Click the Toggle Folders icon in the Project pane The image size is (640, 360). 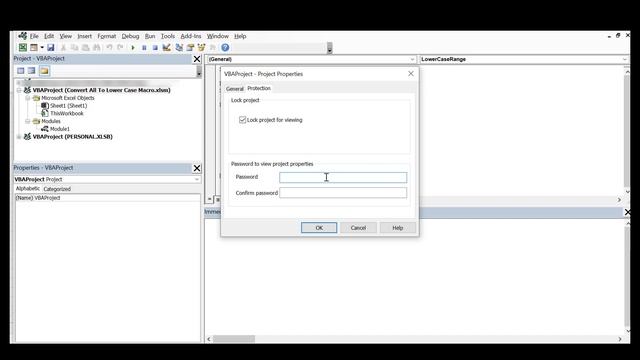(x=44, y=71)
